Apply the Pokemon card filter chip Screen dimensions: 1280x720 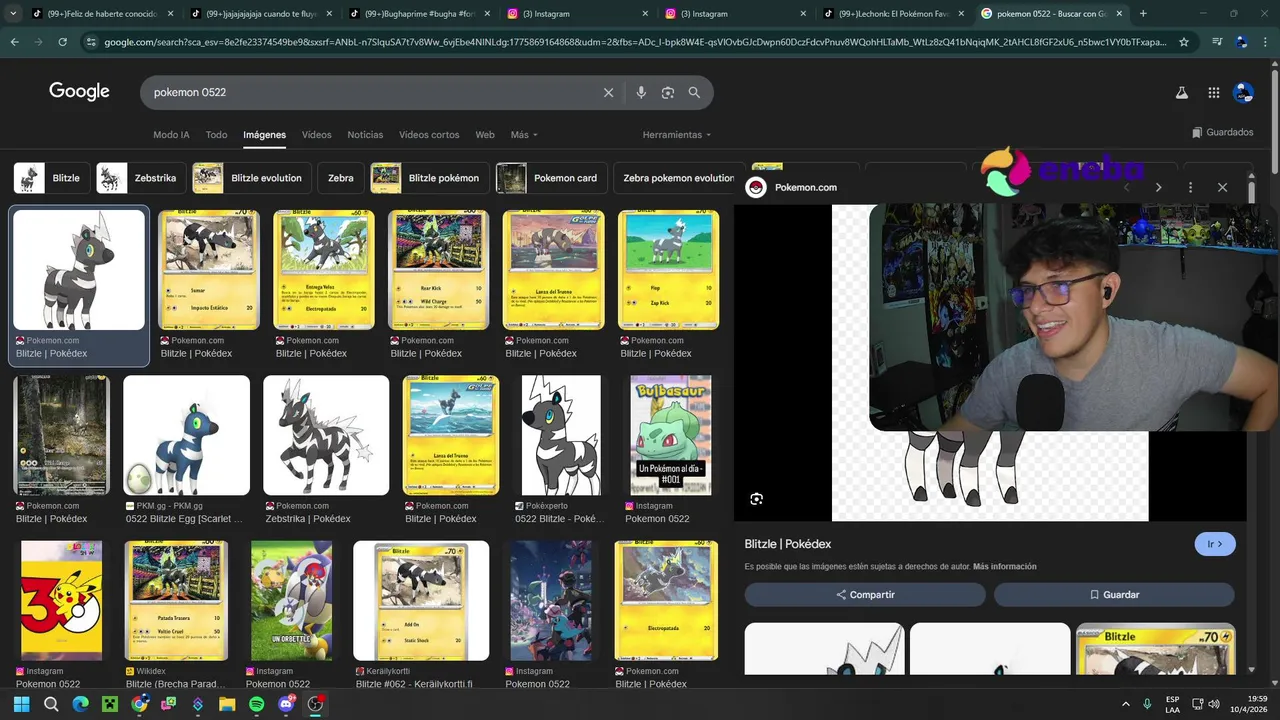pos(551,178)
